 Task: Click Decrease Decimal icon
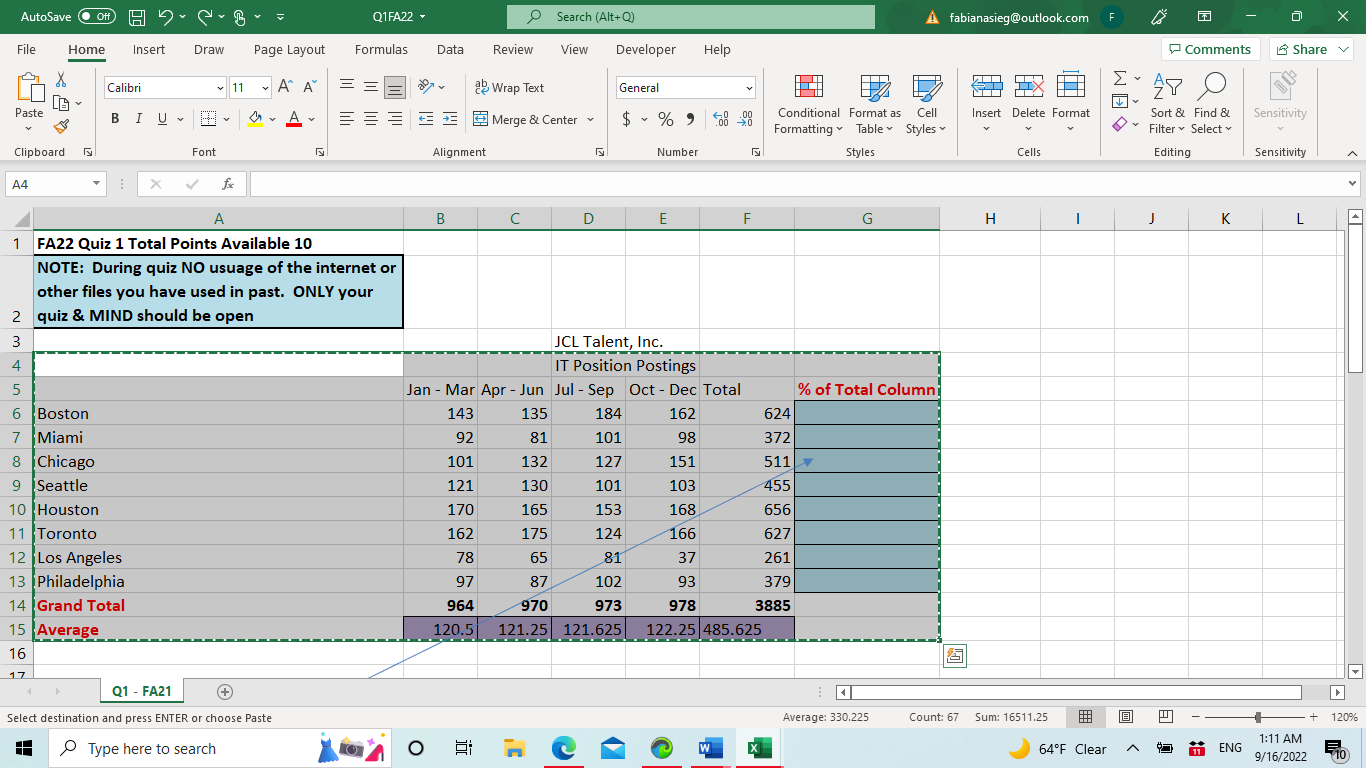745,119
